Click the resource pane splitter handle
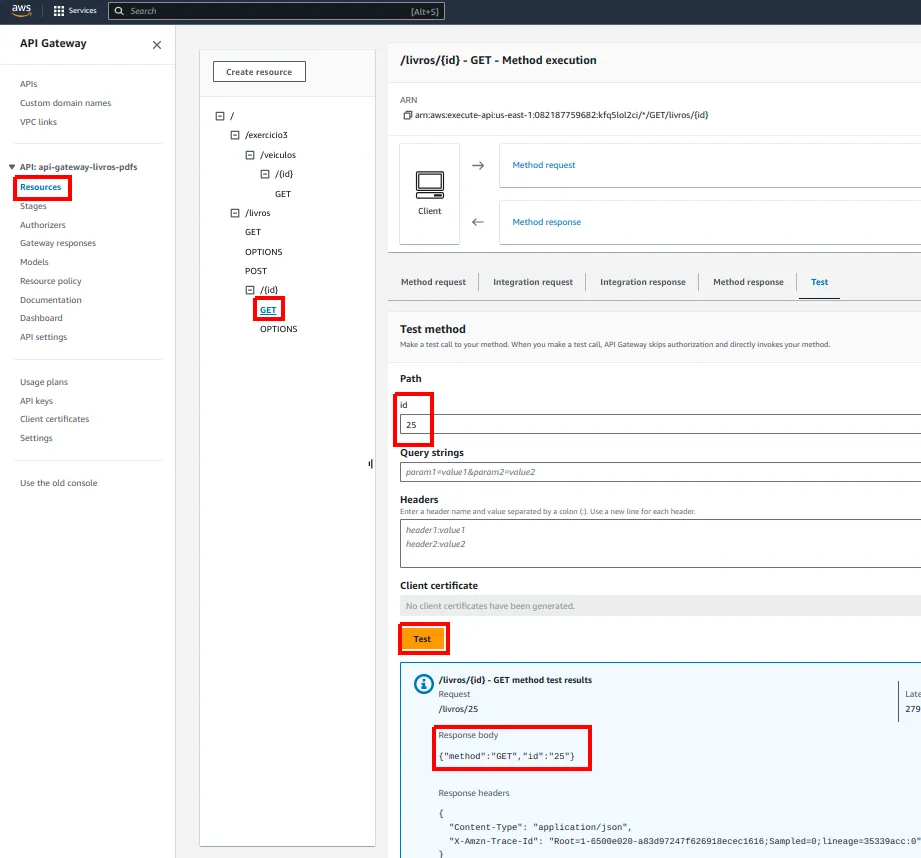The width and height of the screenshot is (921, 858). (x=371, y=464)
